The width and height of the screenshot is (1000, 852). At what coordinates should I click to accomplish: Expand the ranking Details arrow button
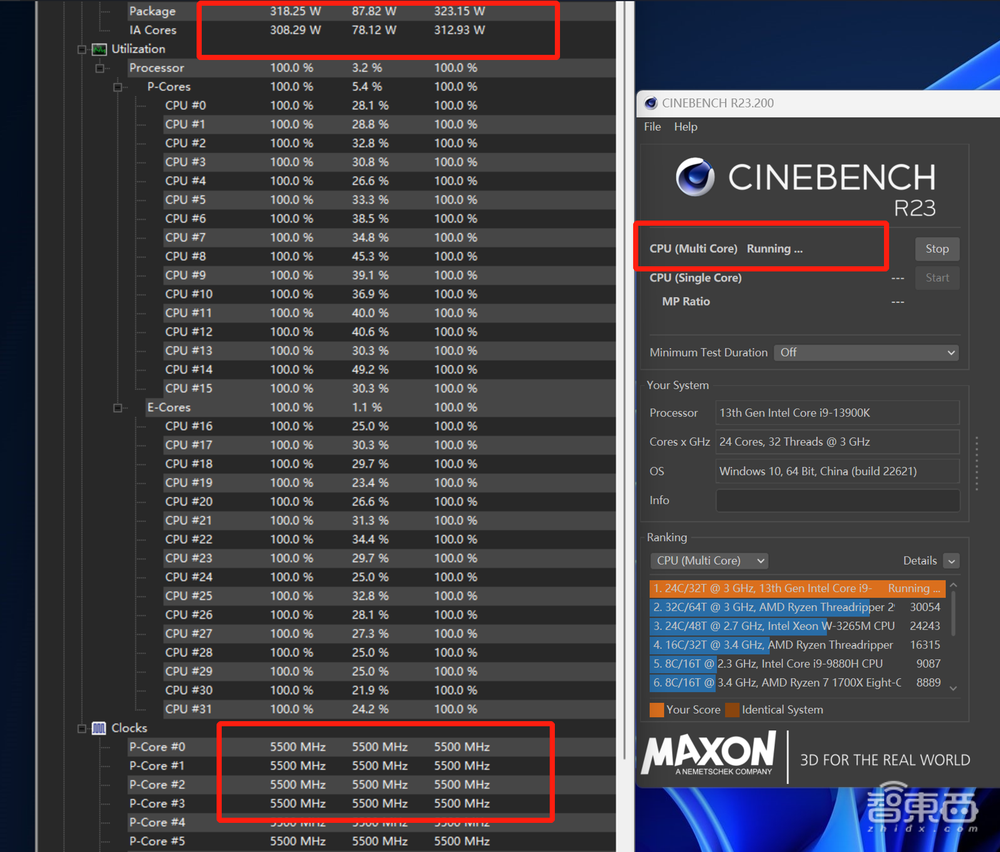click(950, 561)
